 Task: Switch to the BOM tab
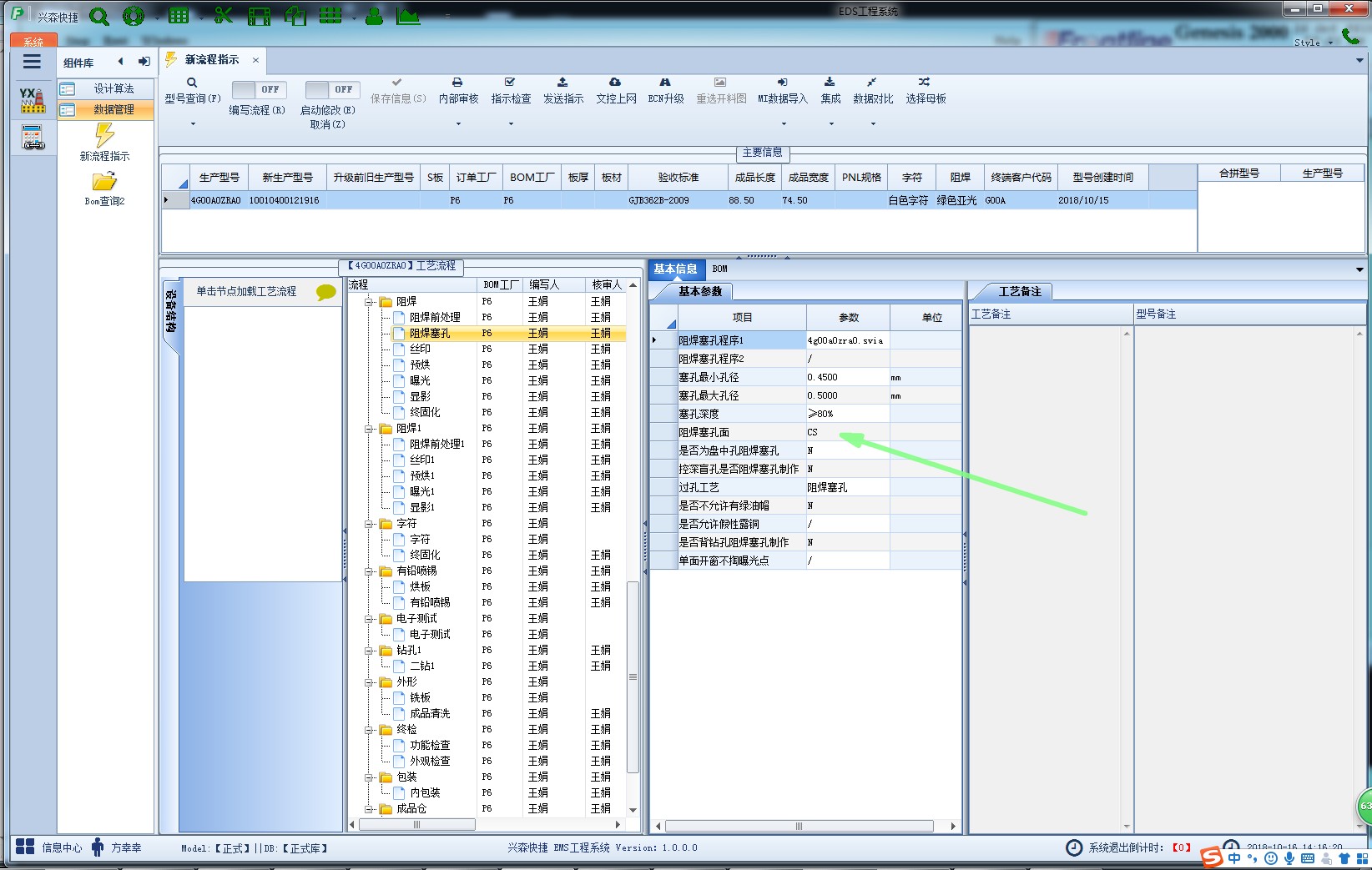[719, 269]
